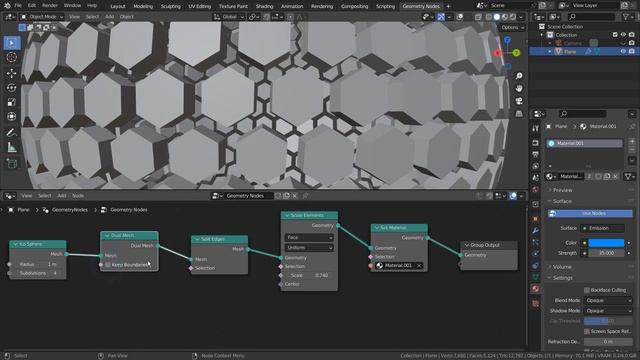
Task: Add a new workspace with plus
Action: coord(448,6)
